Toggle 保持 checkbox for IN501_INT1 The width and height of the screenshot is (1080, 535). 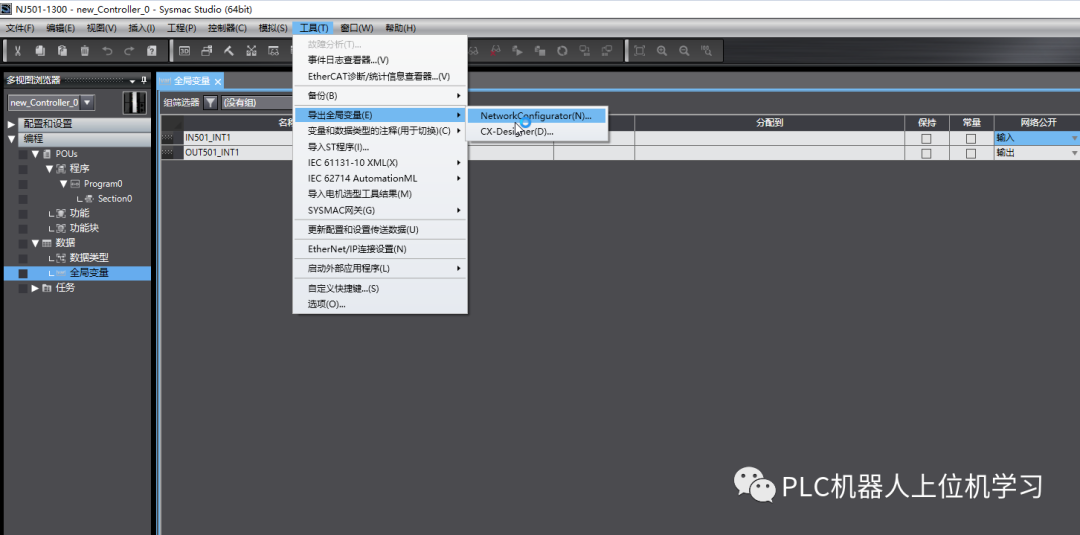point(926,138)
